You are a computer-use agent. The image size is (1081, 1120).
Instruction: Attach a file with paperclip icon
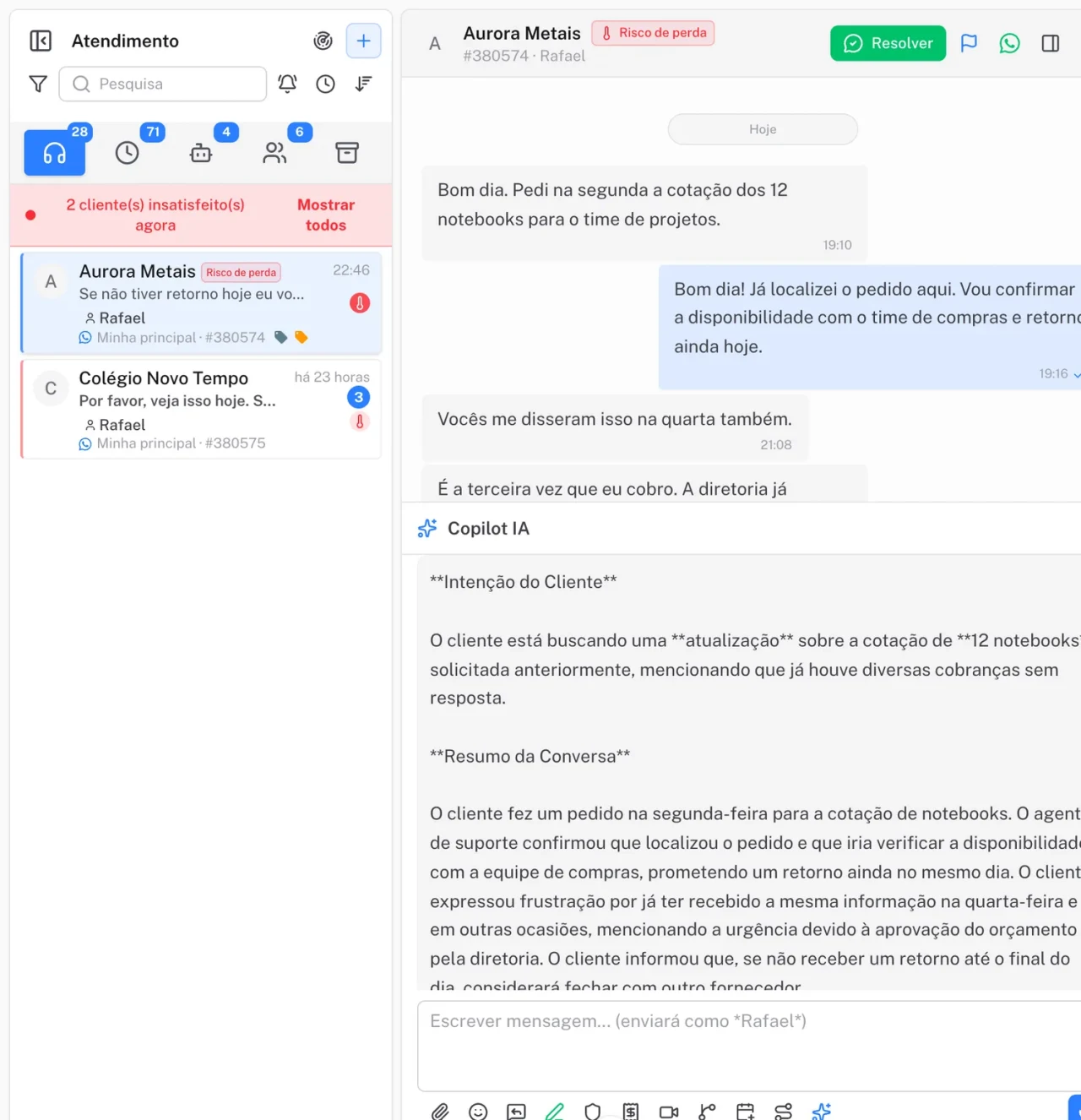point(440,1112)
